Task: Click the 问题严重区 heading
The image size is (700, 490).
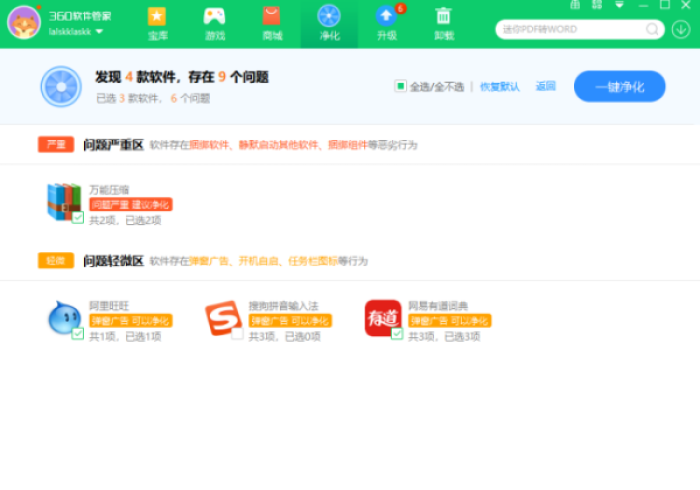Action: [113, 145]
